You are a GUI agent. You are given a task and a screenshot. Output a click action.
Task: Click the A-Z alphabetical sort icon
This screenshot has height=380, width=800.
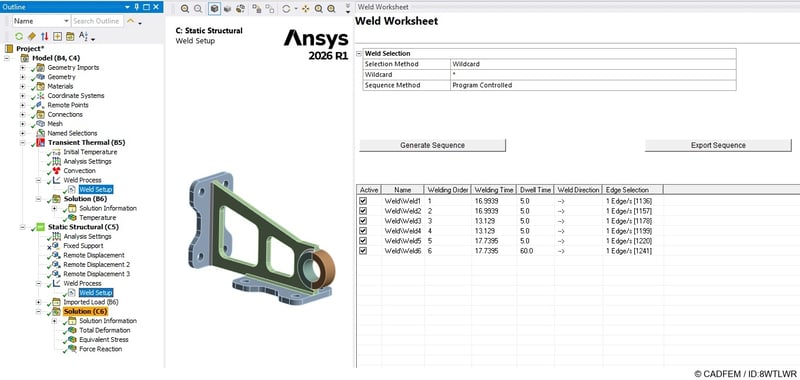(x=84, y=36)
